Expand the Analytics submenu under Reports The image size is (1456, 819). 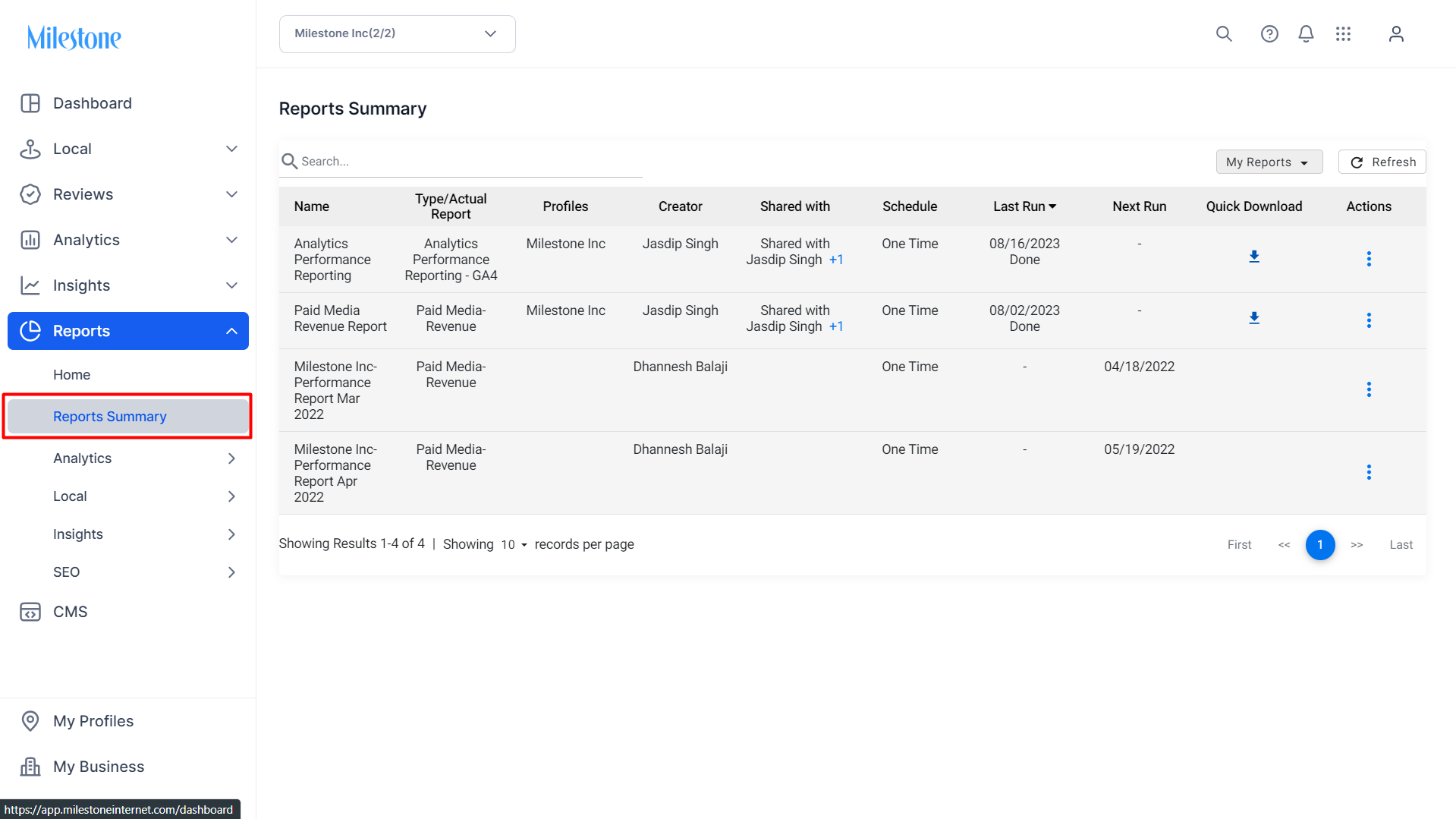tap(232, 458)
